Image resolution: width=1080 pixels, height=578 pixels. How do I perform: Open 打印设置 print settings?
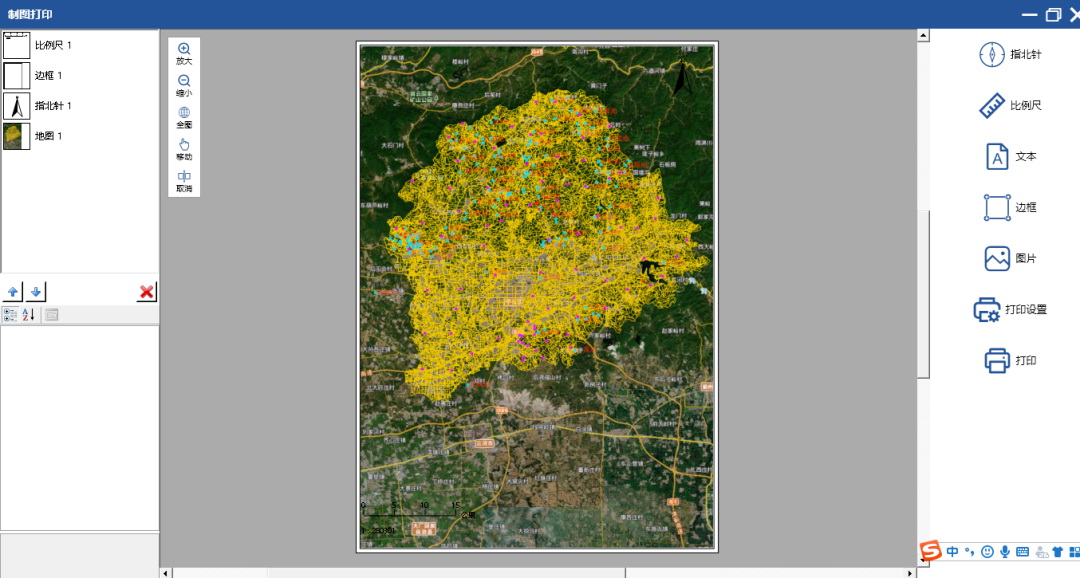tap(1009, 310)
